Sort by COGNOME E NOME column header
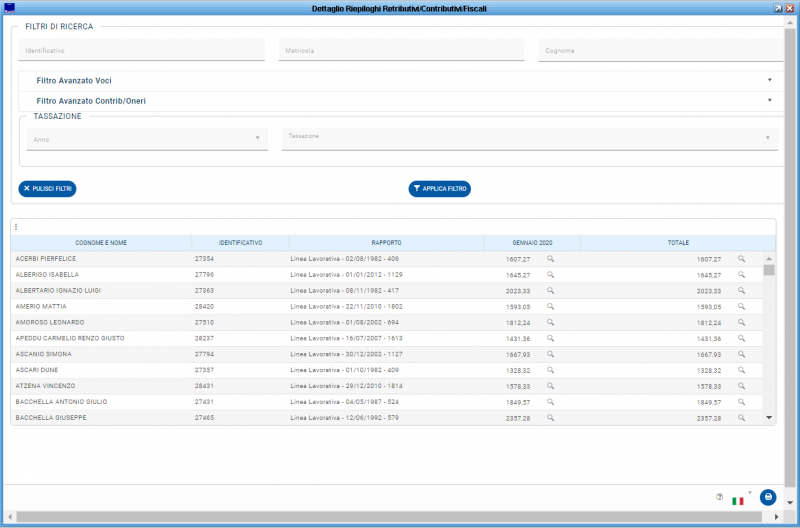800x528 pixels. (101, 243)
